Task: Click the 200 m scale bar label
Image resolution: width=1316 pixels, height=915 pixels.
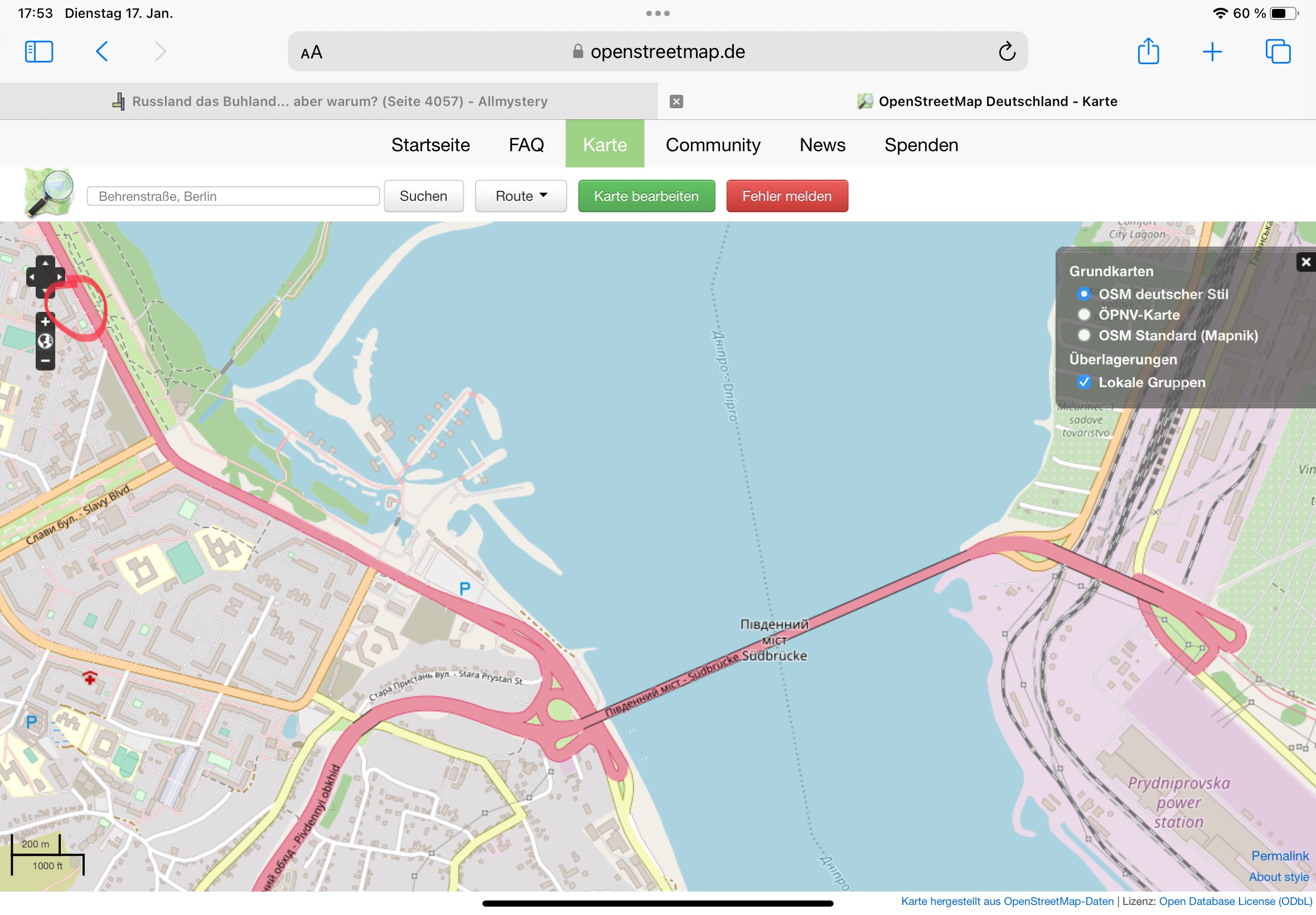Action: coord(36,844)
